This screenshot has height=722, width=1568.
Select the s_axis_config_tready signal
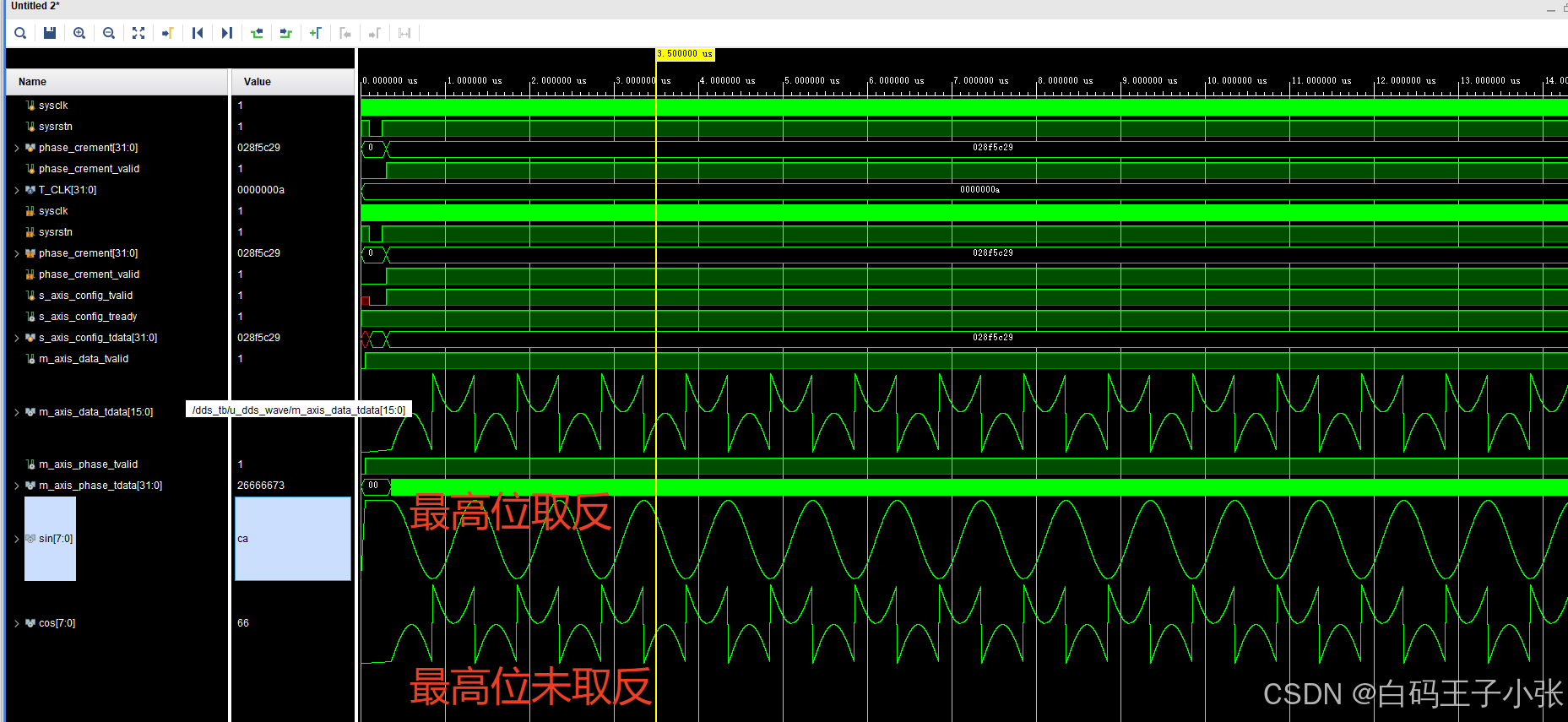[x=88, y=317]
